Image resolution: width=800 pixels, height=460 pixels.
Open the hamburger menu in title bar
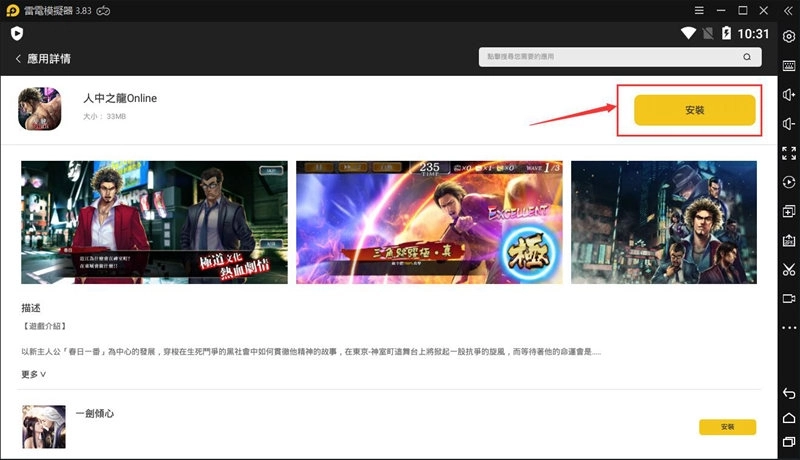pos(699,10)
